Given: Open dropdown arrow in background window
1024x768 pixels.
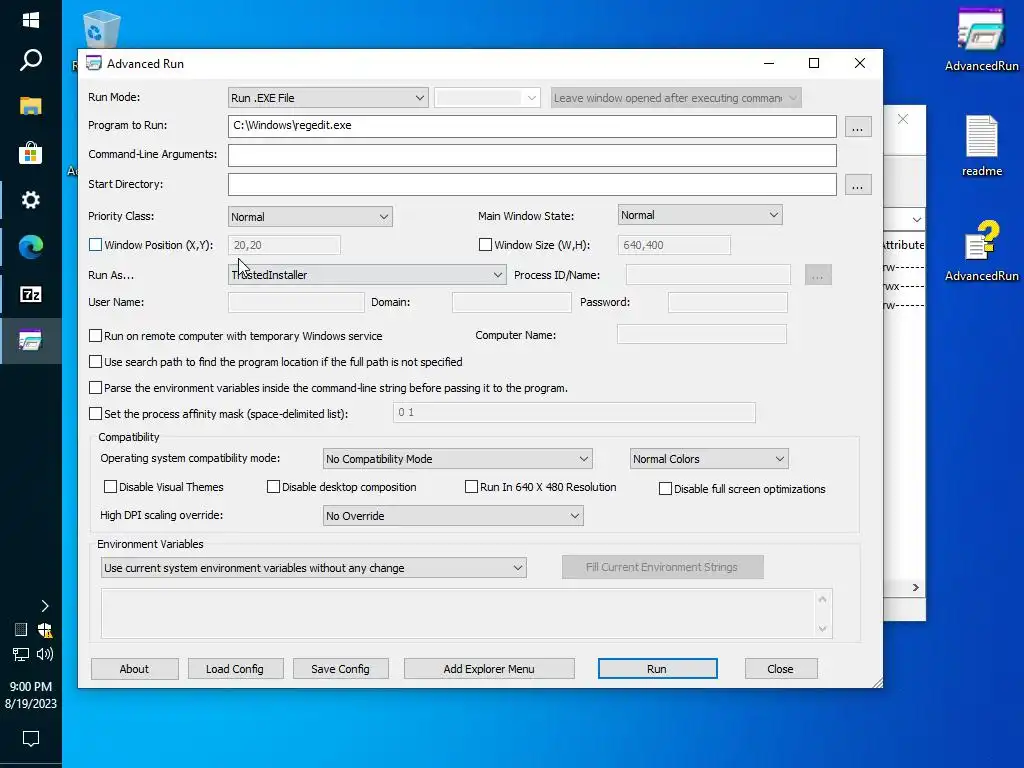Looking at the screenshot, I should (x=917, y=219).
